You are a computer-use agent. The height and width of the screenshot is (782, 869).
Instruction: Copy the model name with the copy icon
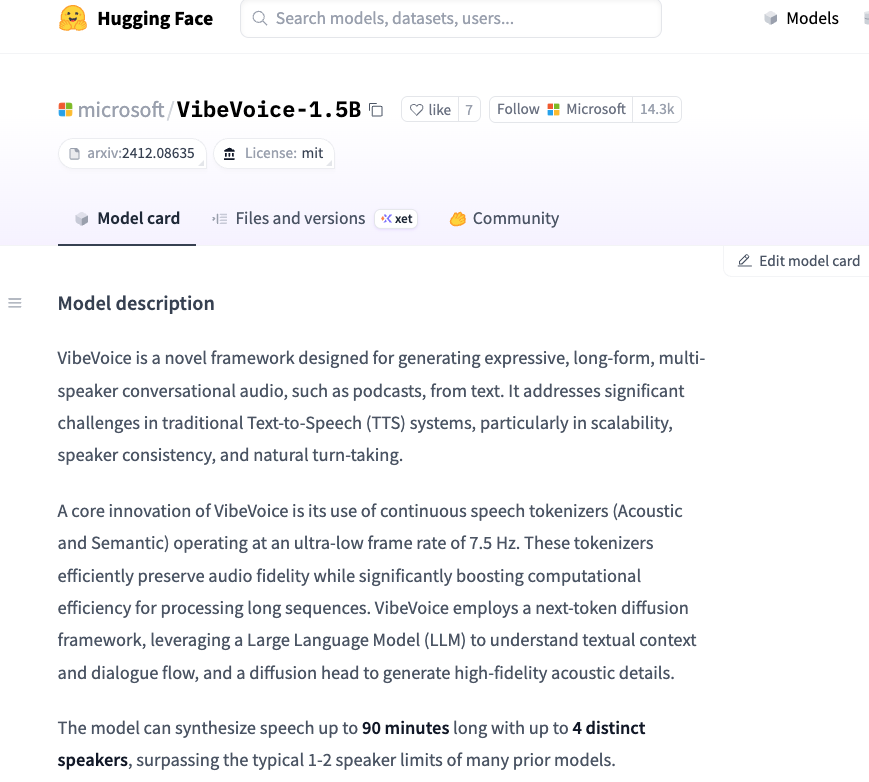[376, 110]
